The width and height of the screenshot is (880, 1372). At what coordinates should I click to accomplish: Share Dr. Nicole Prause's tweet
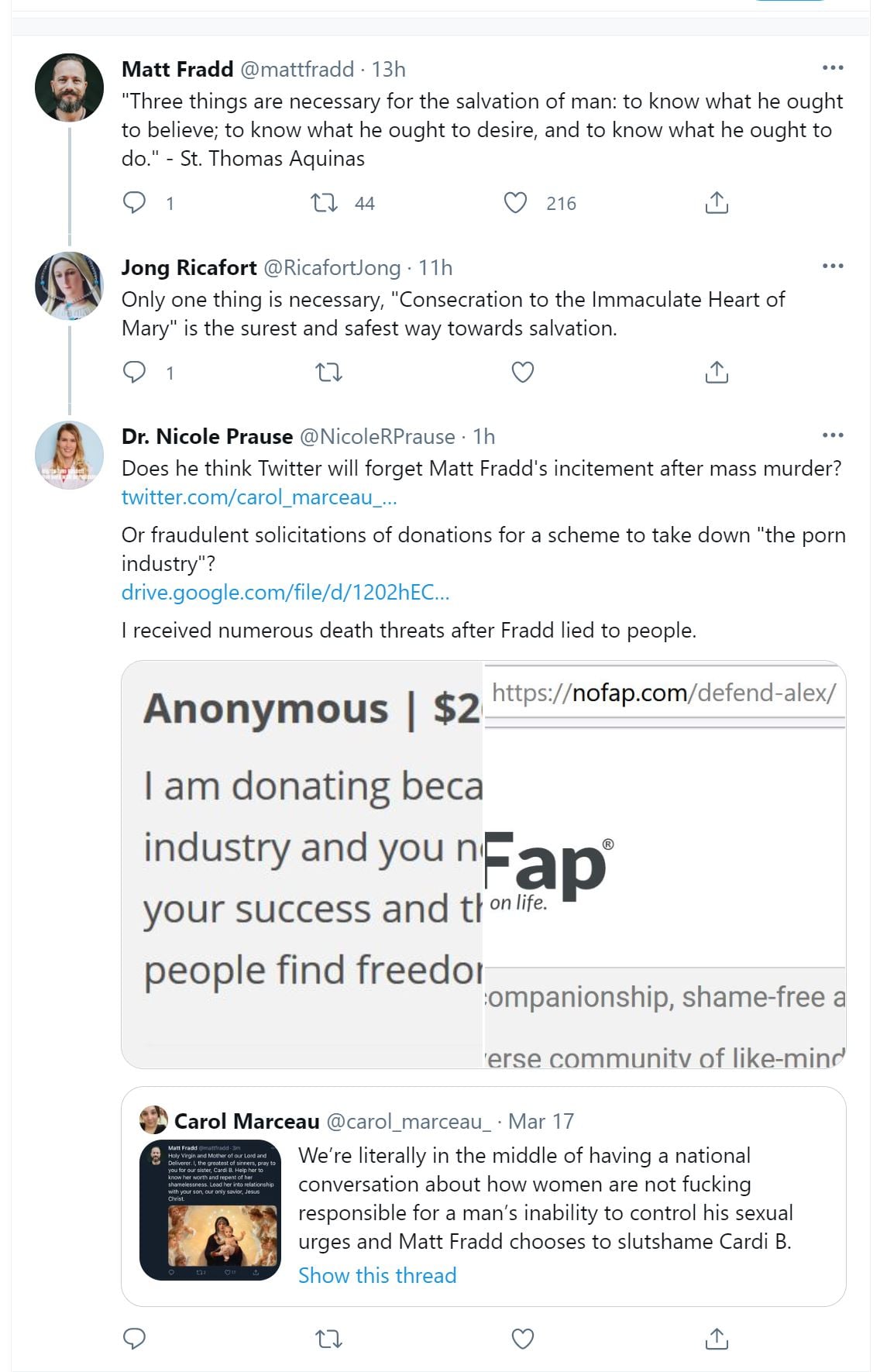pyautogui.click(x=717, y=1339)
